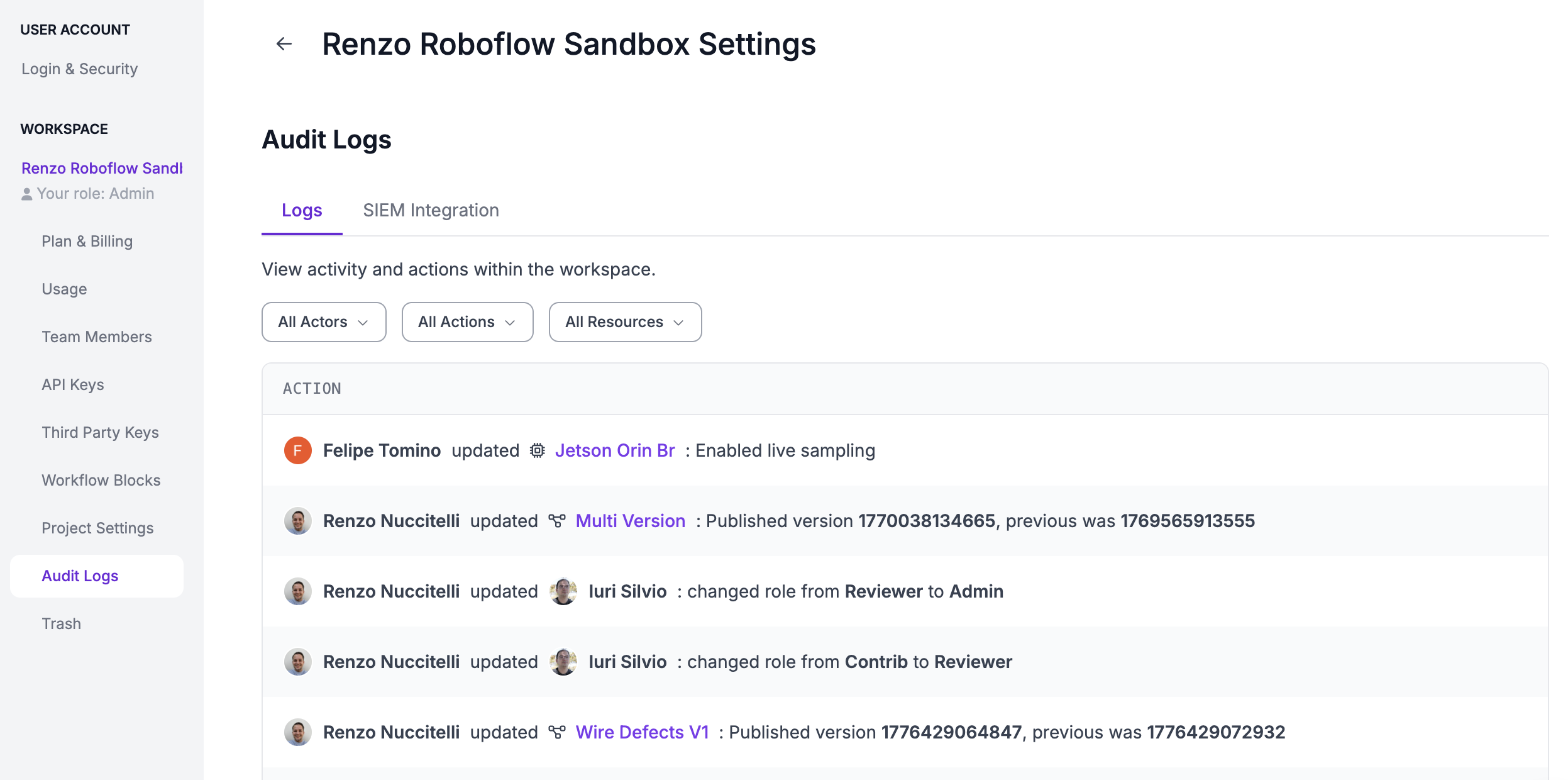Viewport: 1568px width, 780px height.
Task: Open the Jetson Orin Br device link
Action: pos(615,450)
